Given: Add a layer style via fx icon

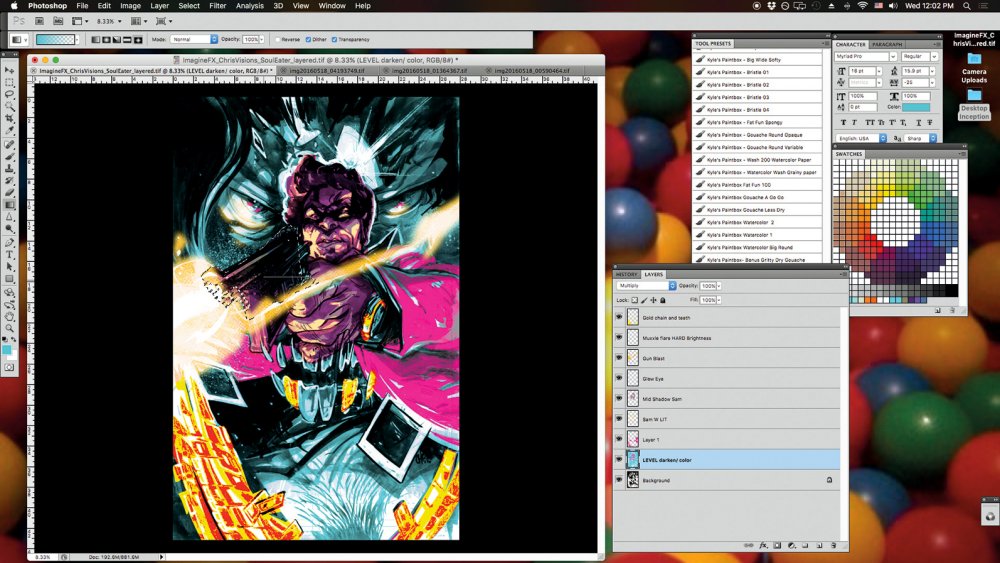Looking at the screenshot, I should tap(763, 546).
